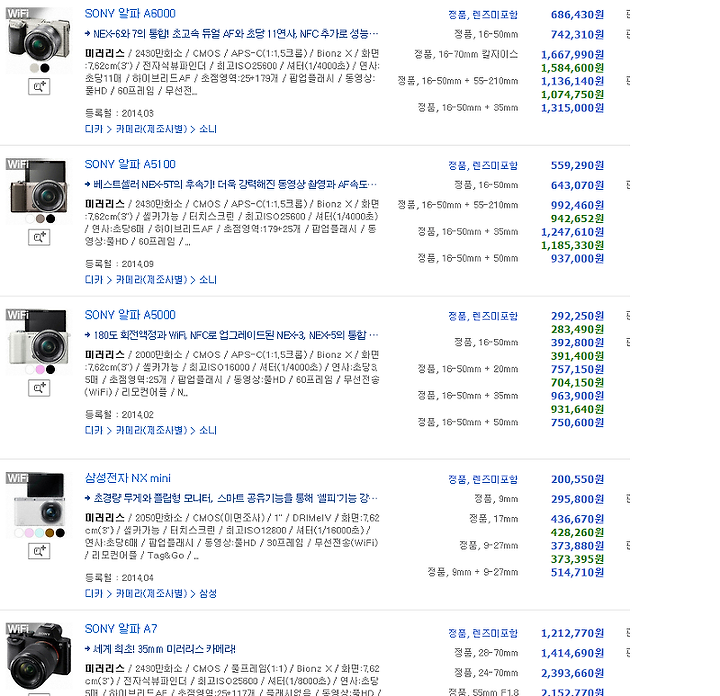Open A7 price 1,212,770원
The image size is (720, 696).
[573, 634]
